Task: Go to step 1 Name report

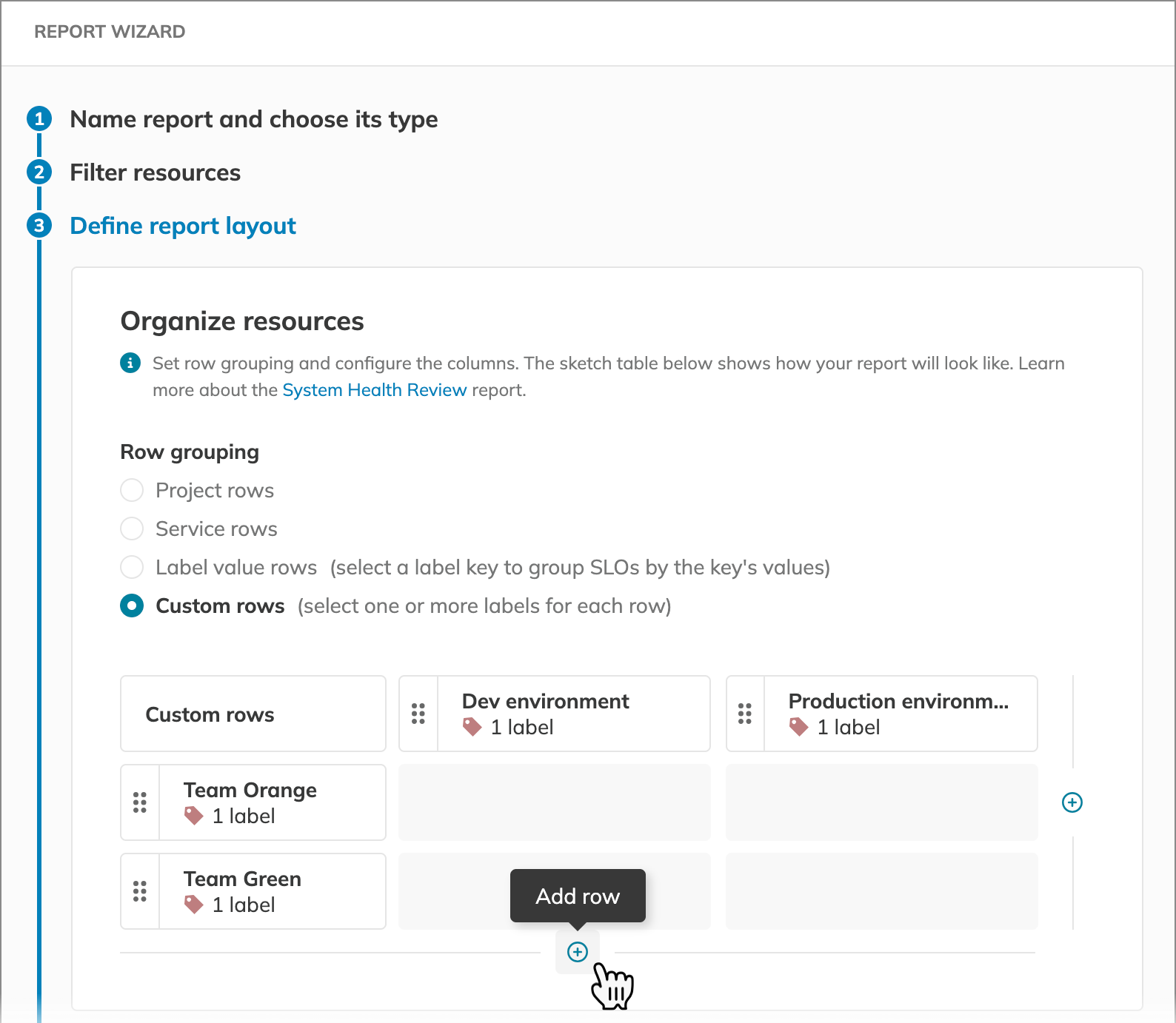Action: [253, 119]
